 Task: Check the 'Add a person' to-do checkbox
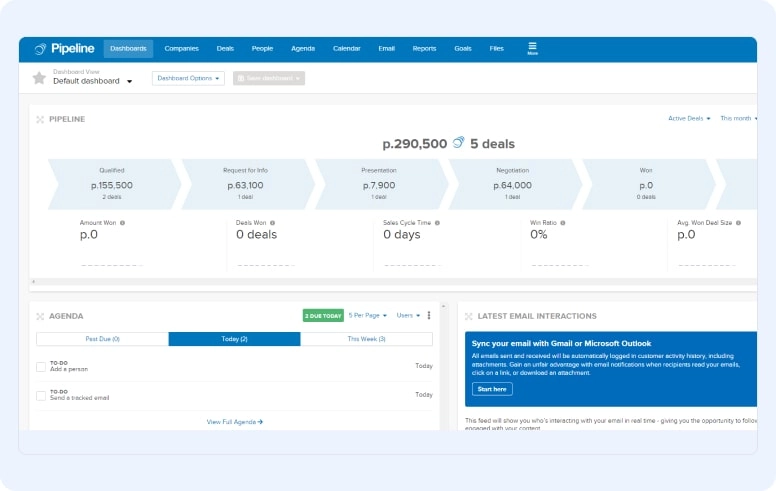click(x=41, y=367)
